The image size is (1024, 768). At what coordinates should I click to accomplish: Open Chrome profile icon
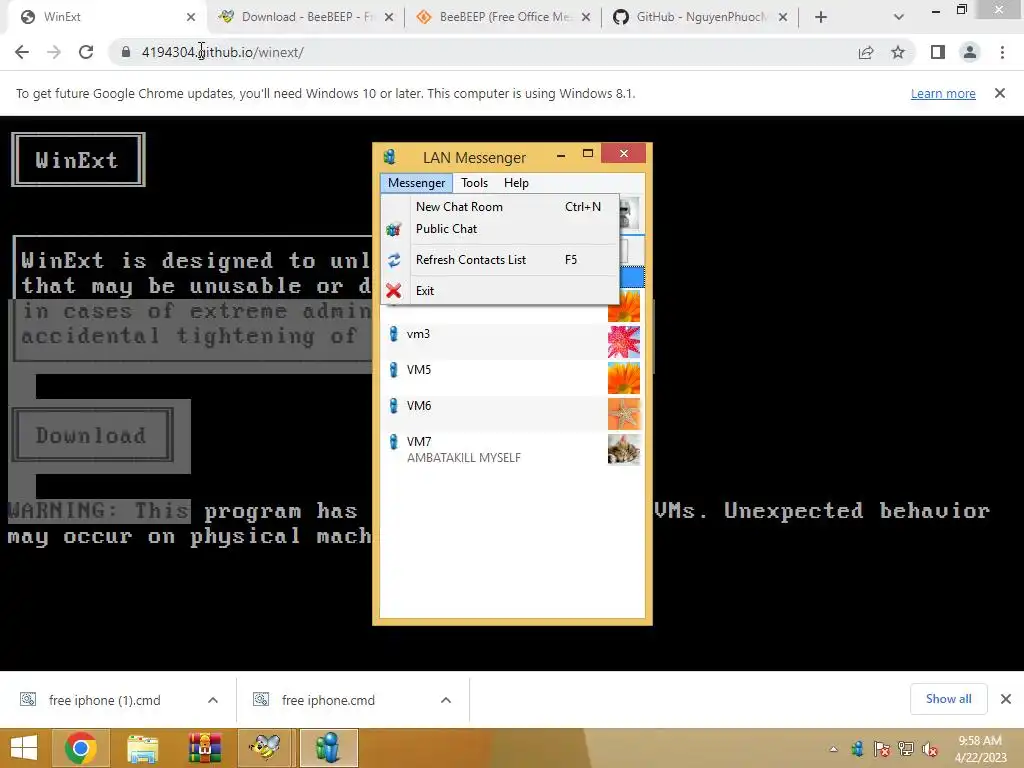click(970, 52)
